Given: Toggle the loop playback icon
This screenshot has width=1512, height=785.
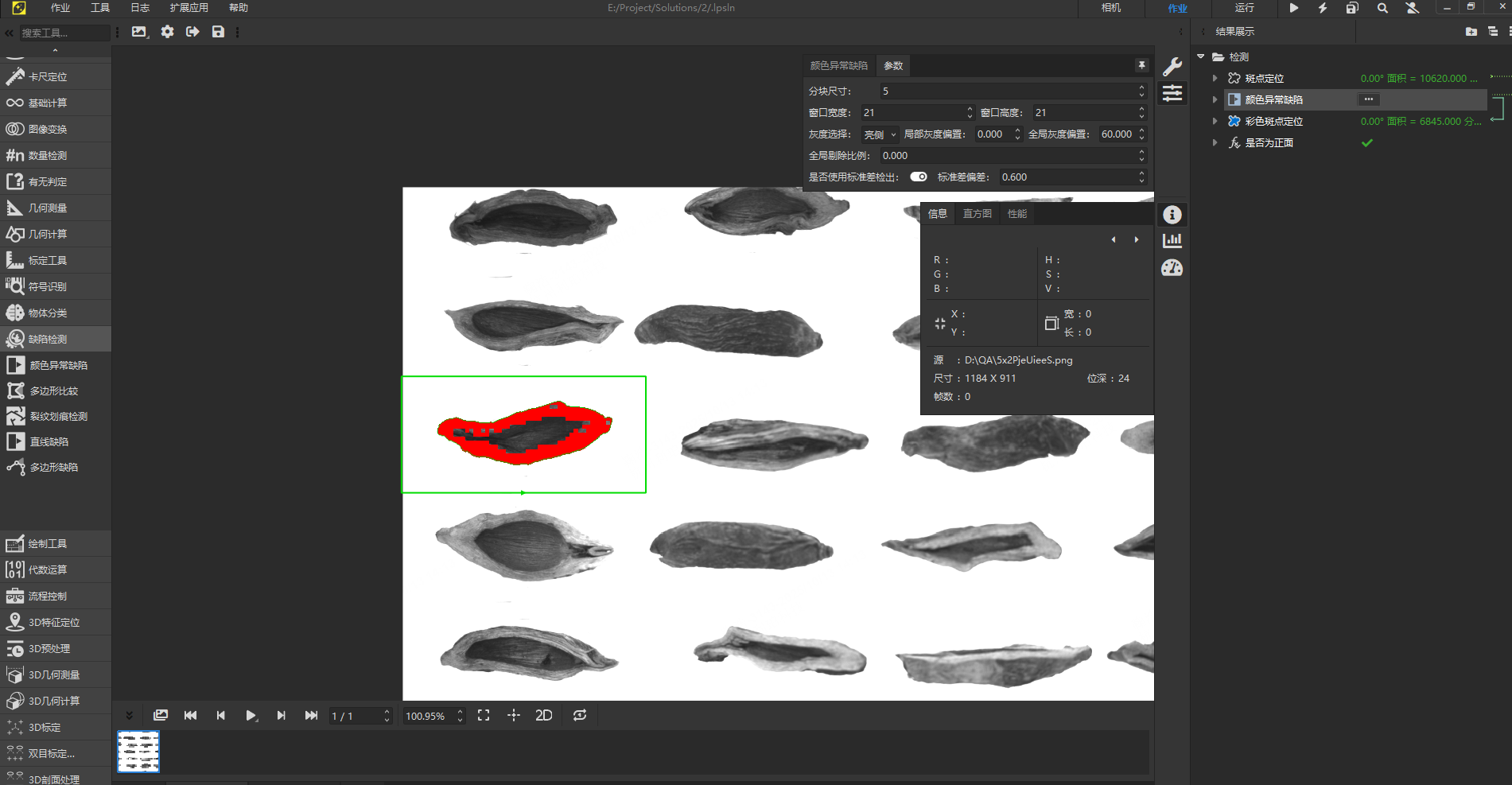Looking at the screenshot, I should click(580, 716).
